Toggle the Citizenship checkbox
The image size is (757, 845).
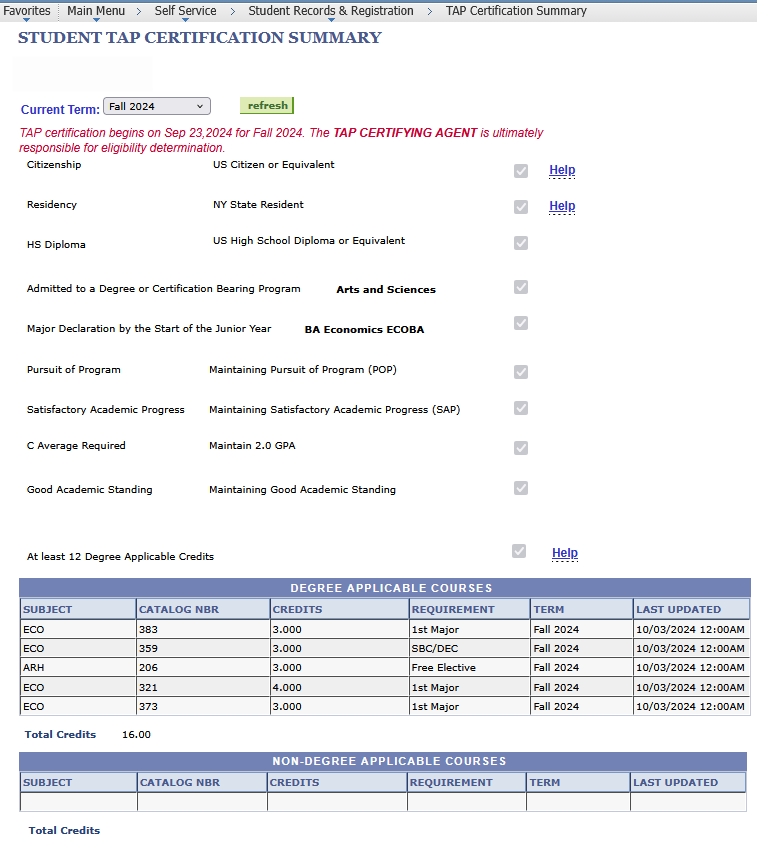point(520,171)
